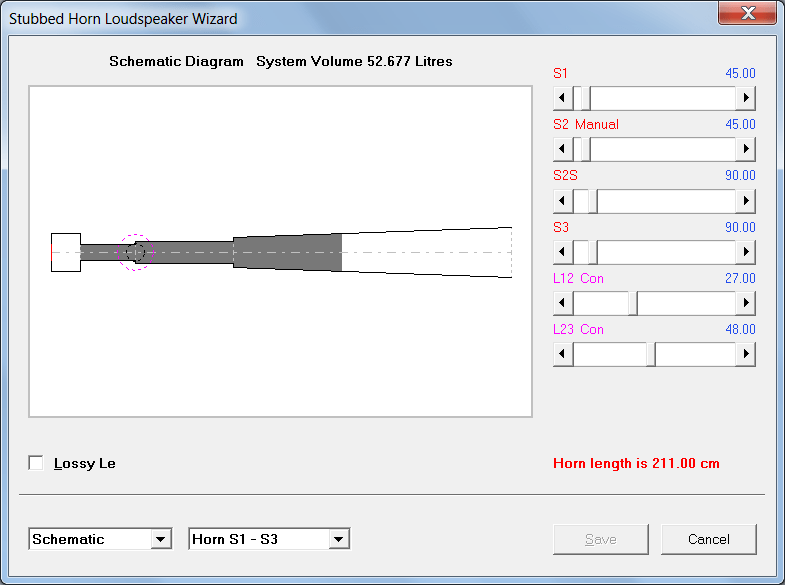Click the L23 value 48.00
This screenshot has height=585, width=785.
coord(740,329)
